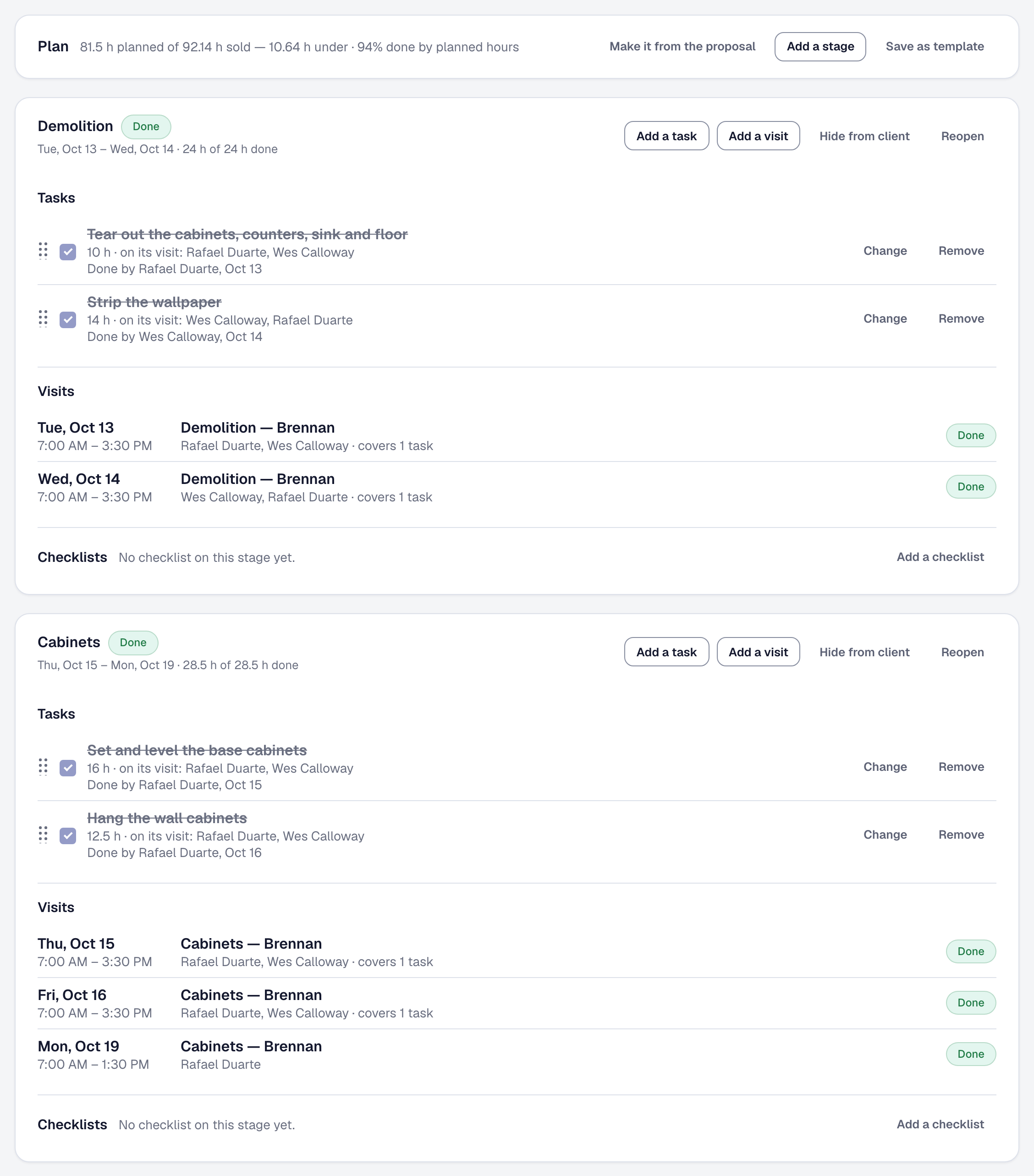Screen dimensions: 1034x1176
Task: Add a task to Cabinets stage
Action: 666,652
